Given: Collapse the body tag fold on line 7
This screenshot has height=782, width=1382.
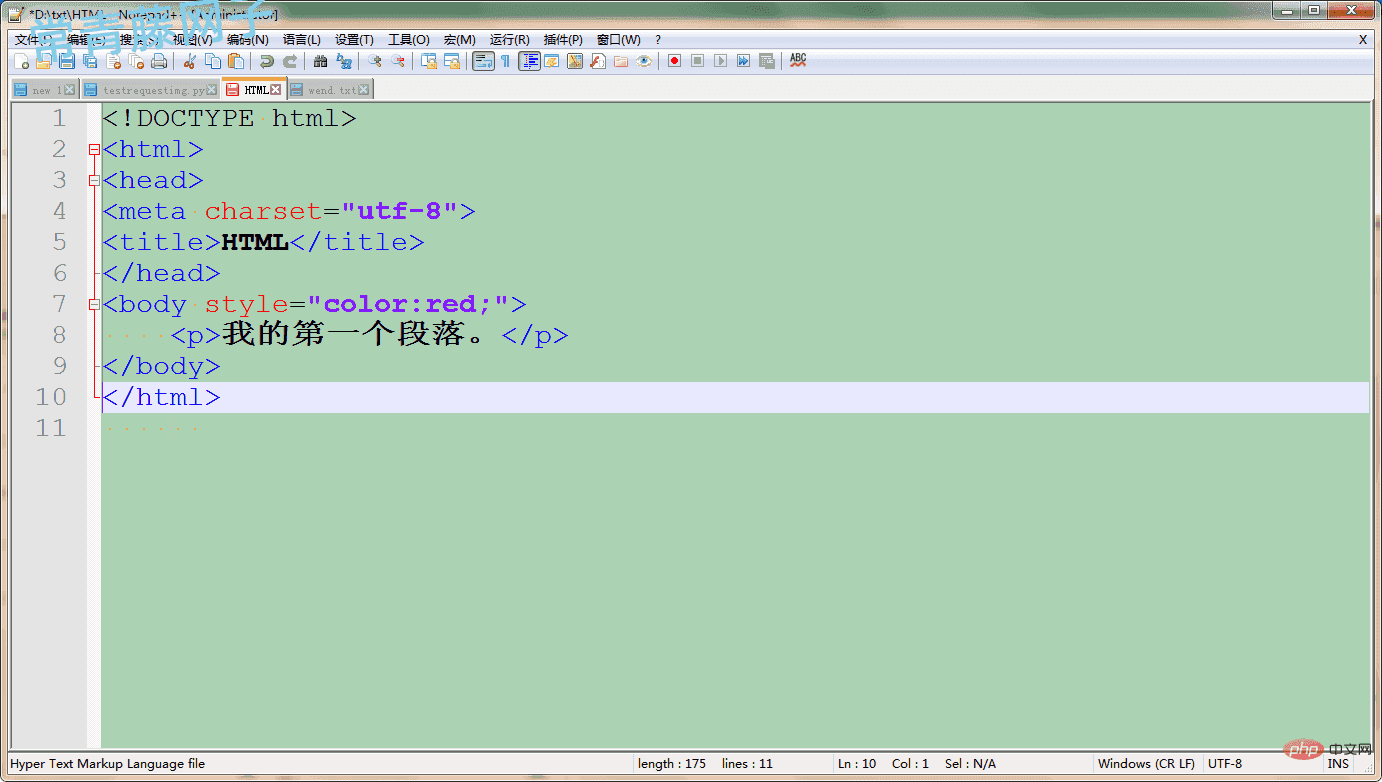Looking at the screenshot, I should 94,305.
